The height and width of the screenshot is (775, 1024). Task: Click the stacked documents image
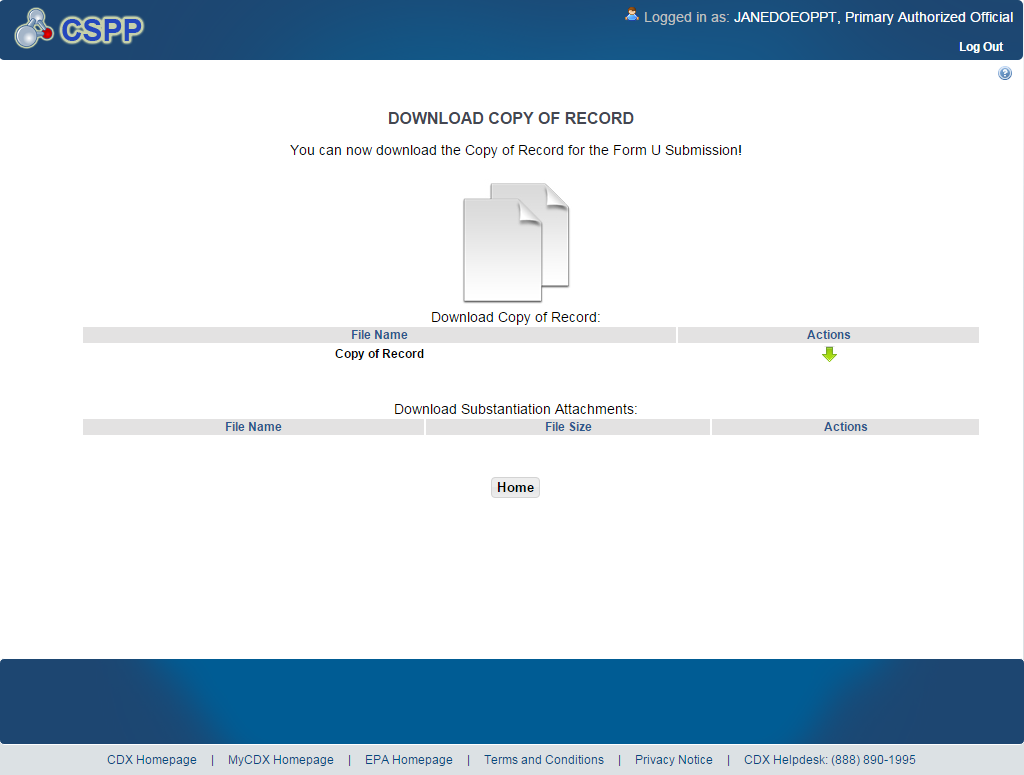(x=515, y=242)
